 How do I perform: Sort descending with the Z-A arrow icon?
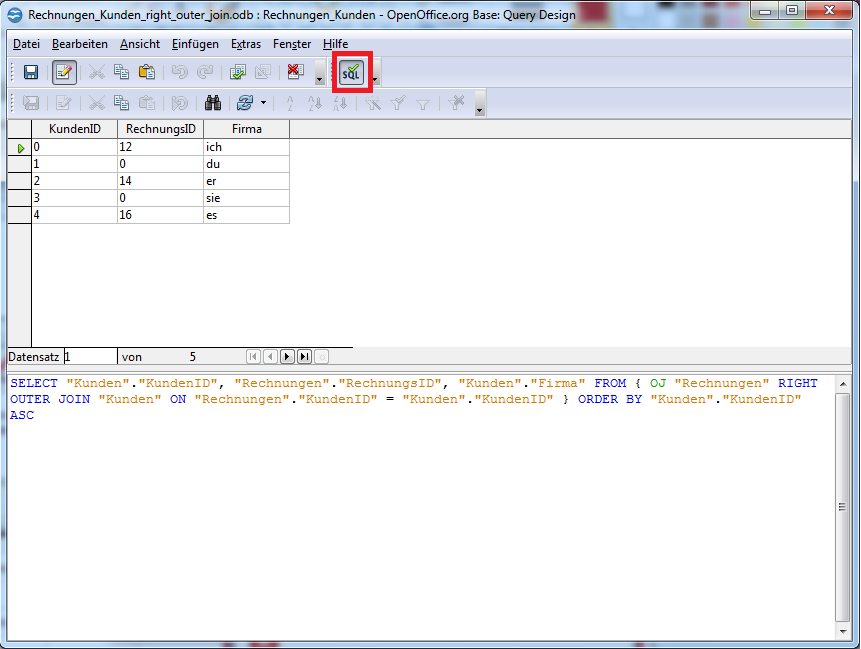coord(340,103)
